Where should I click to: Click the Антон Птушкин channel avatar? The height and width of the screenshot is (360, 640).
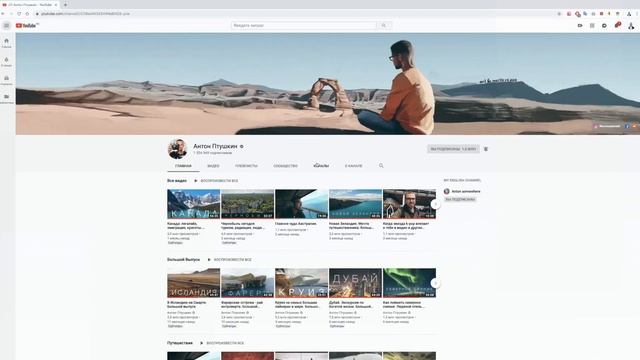coord(178,149)
